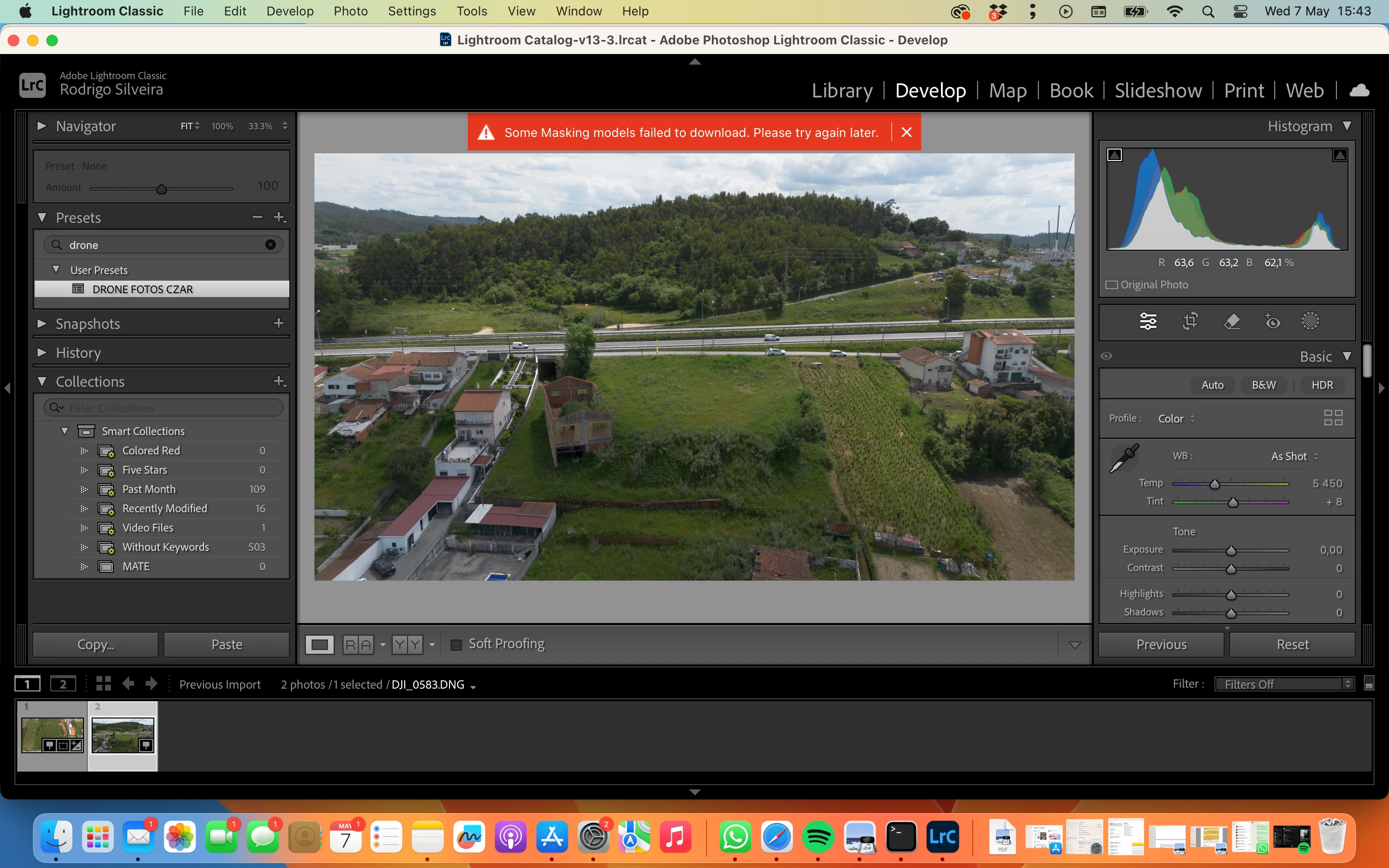Open the Masking tool circle icon
Image resolution: width=1389 pixels, height=868 pixels.
(1310, 321)
